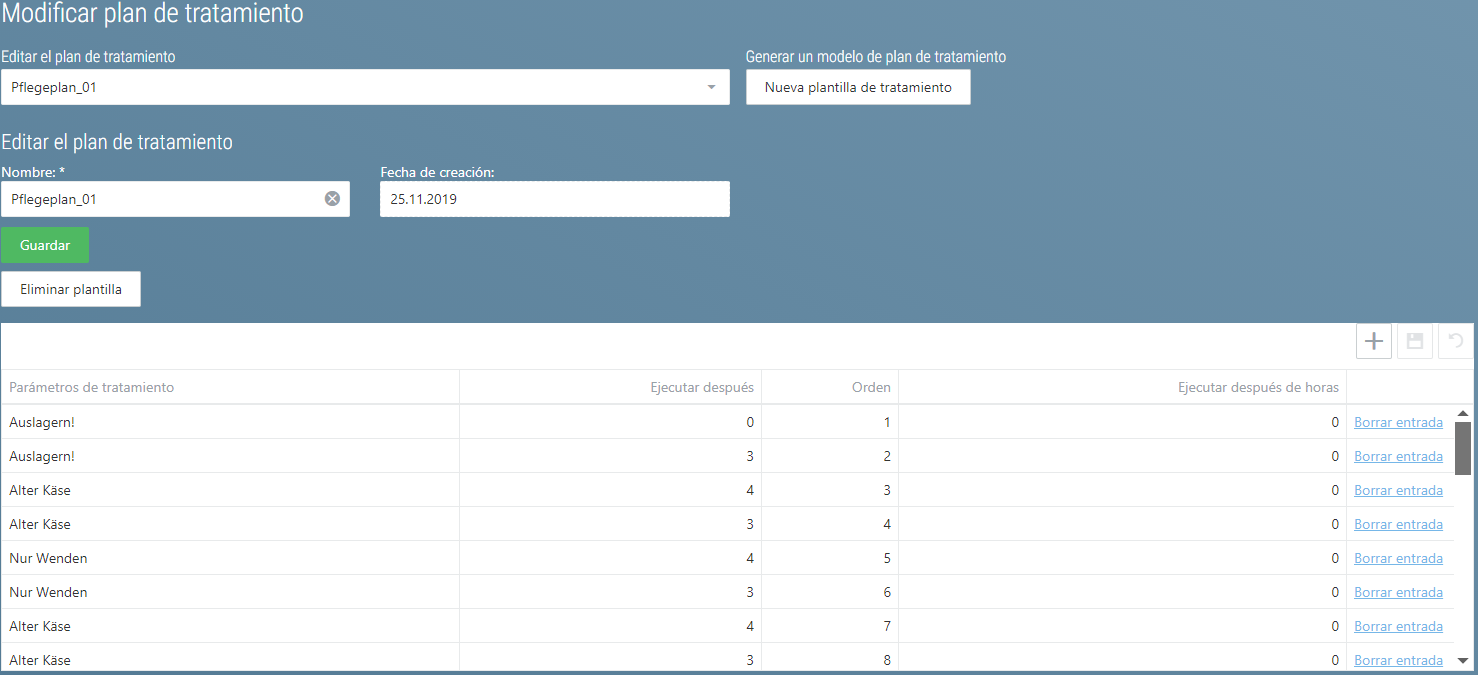Open the Pflegeplan_01 treatment plan dropdown
This screenshot has width=1478, height=675.
click(365, 87)
